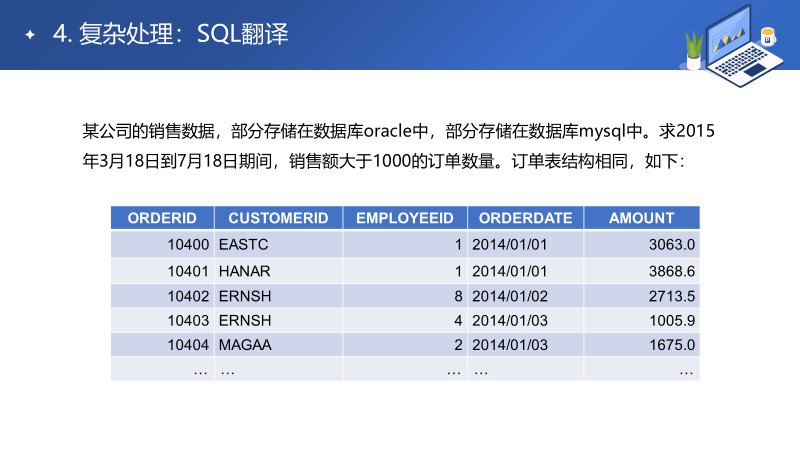Click the amount cell 1675.0

pyautogui.click(x=642, y=345)
